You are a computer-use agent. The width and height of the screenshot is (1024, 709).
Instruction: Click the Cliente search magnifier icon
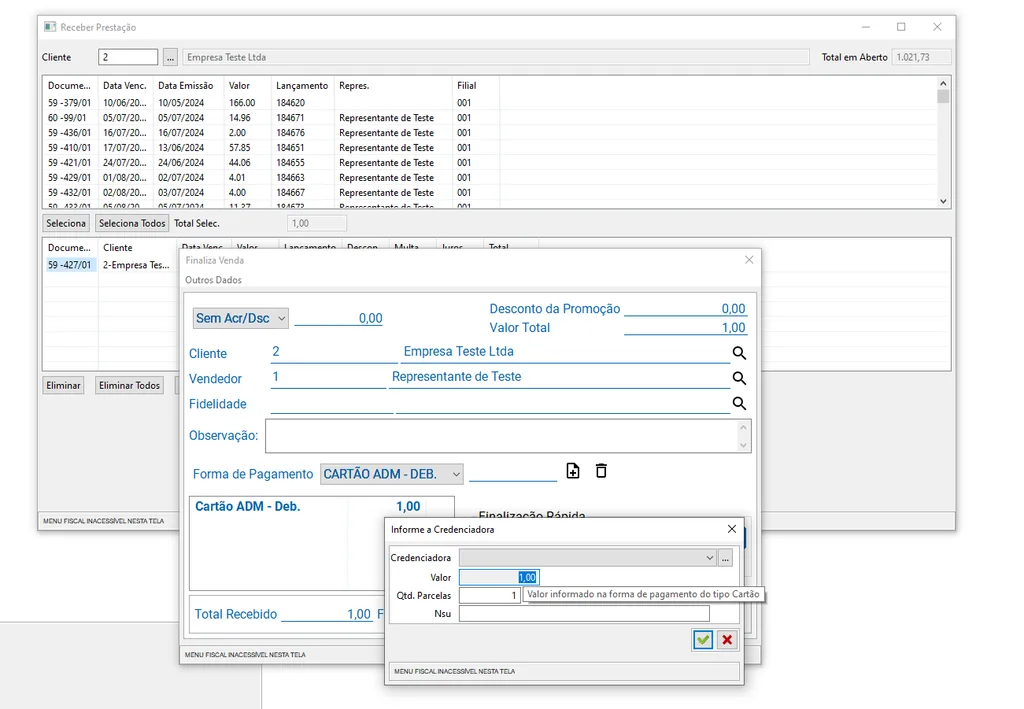pos(739,353)
